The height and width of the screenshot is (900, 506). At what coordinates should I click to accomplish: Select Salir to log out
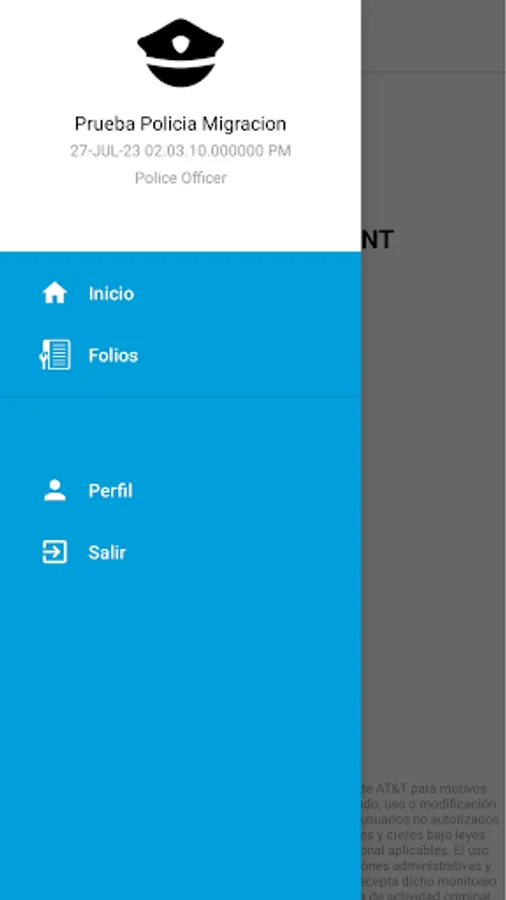[180, 552]
